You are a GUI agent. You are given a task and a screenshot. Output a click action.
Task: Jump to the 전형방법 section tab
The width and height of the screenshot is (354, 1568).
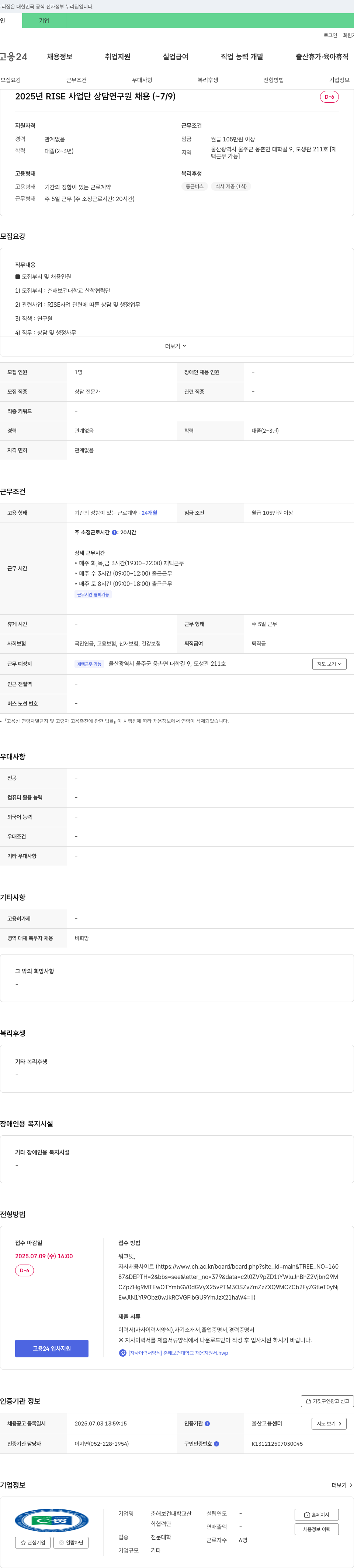coord(274,80)
